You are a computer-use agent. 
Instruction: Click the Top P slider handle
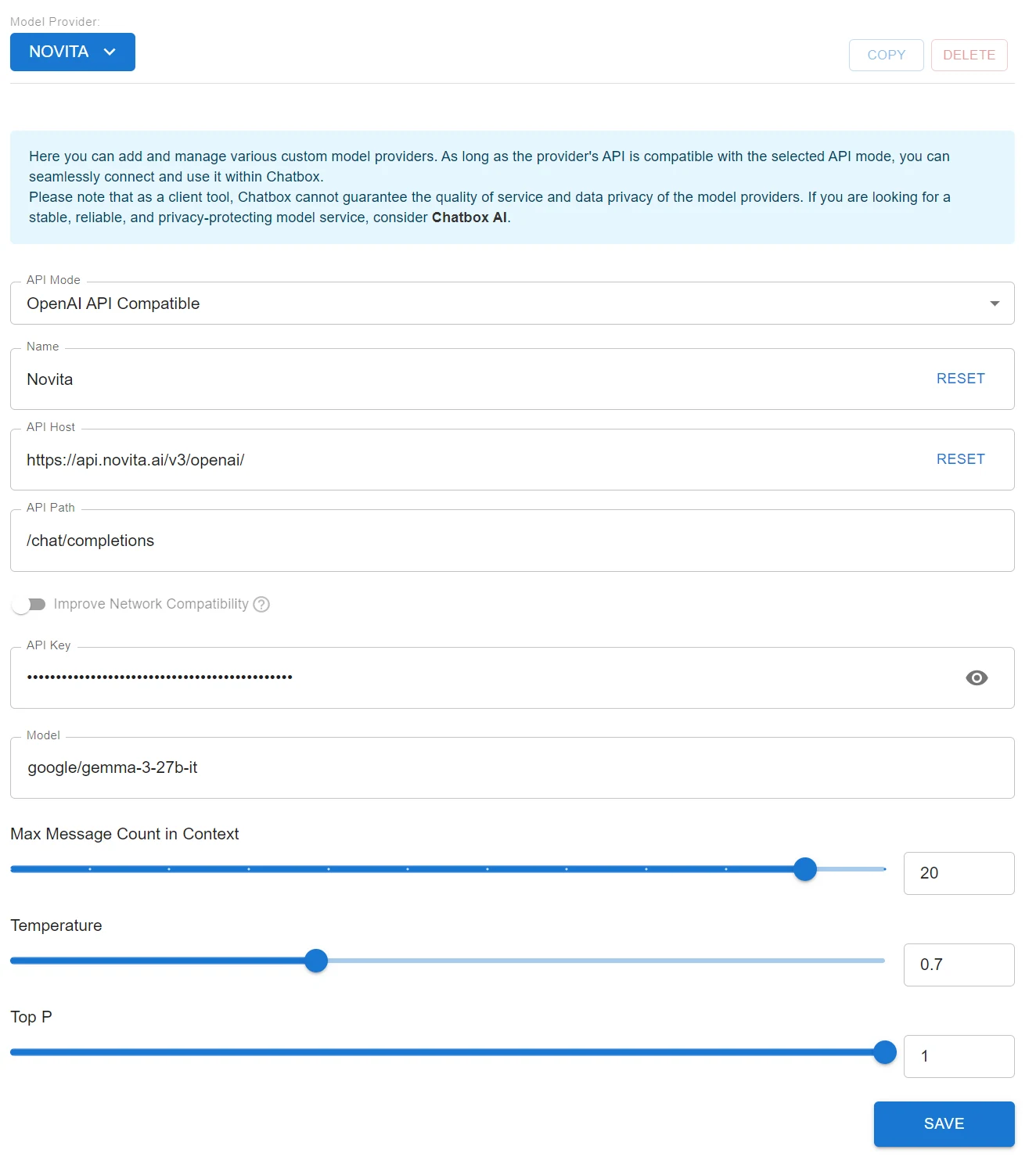[x=885, y=1052]
